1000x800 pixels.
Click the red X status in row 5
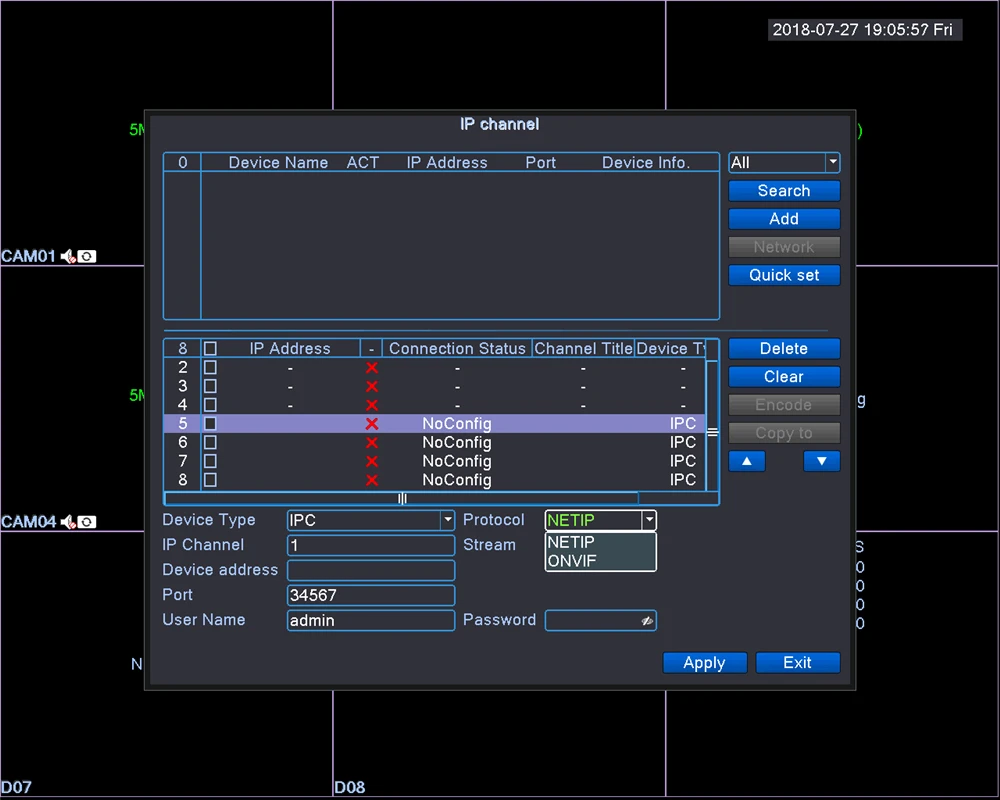(x=372, y=424)
